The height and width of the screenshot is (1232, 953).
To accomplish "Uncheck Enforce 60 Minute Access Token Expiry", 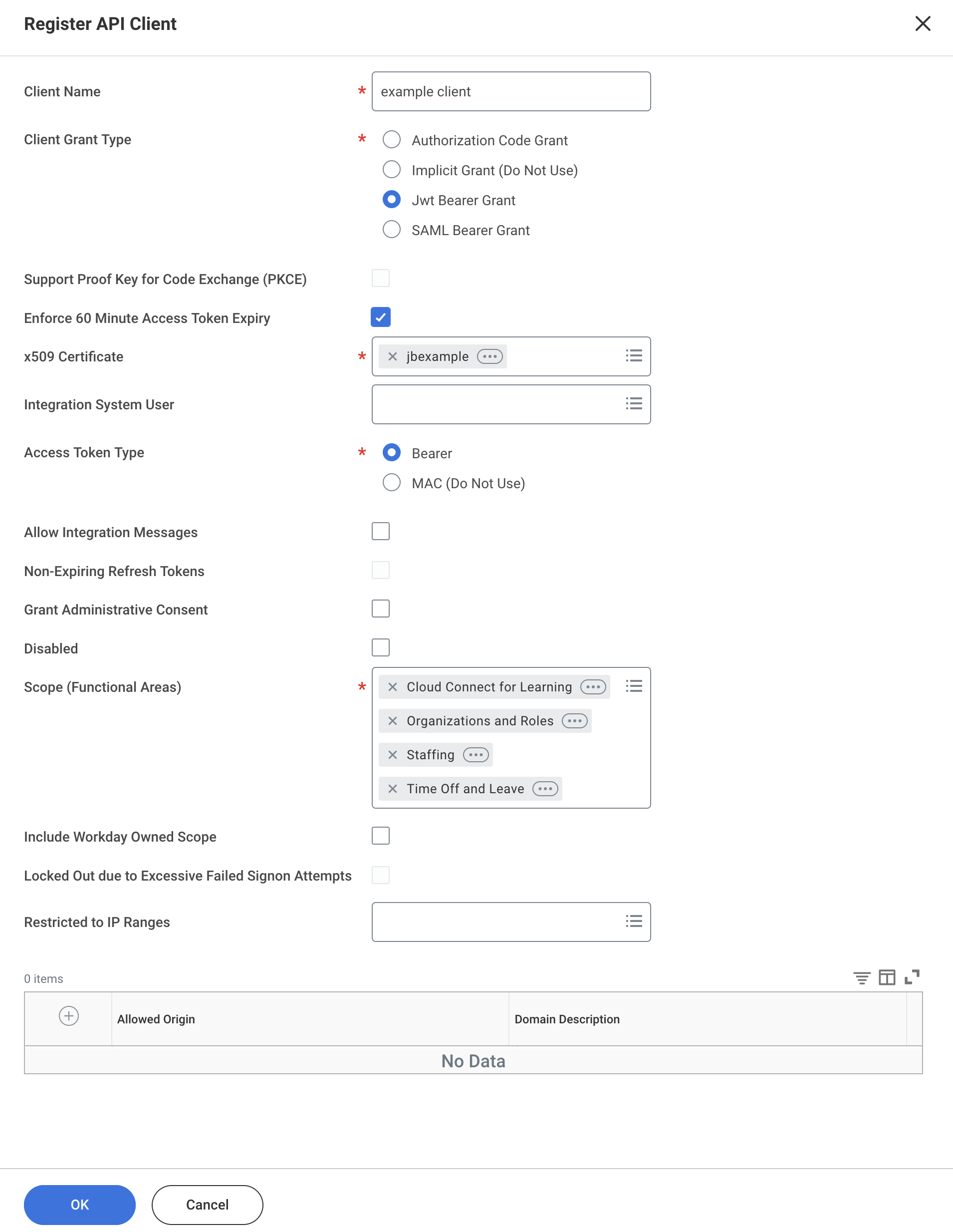I will (x=381, y=317).
